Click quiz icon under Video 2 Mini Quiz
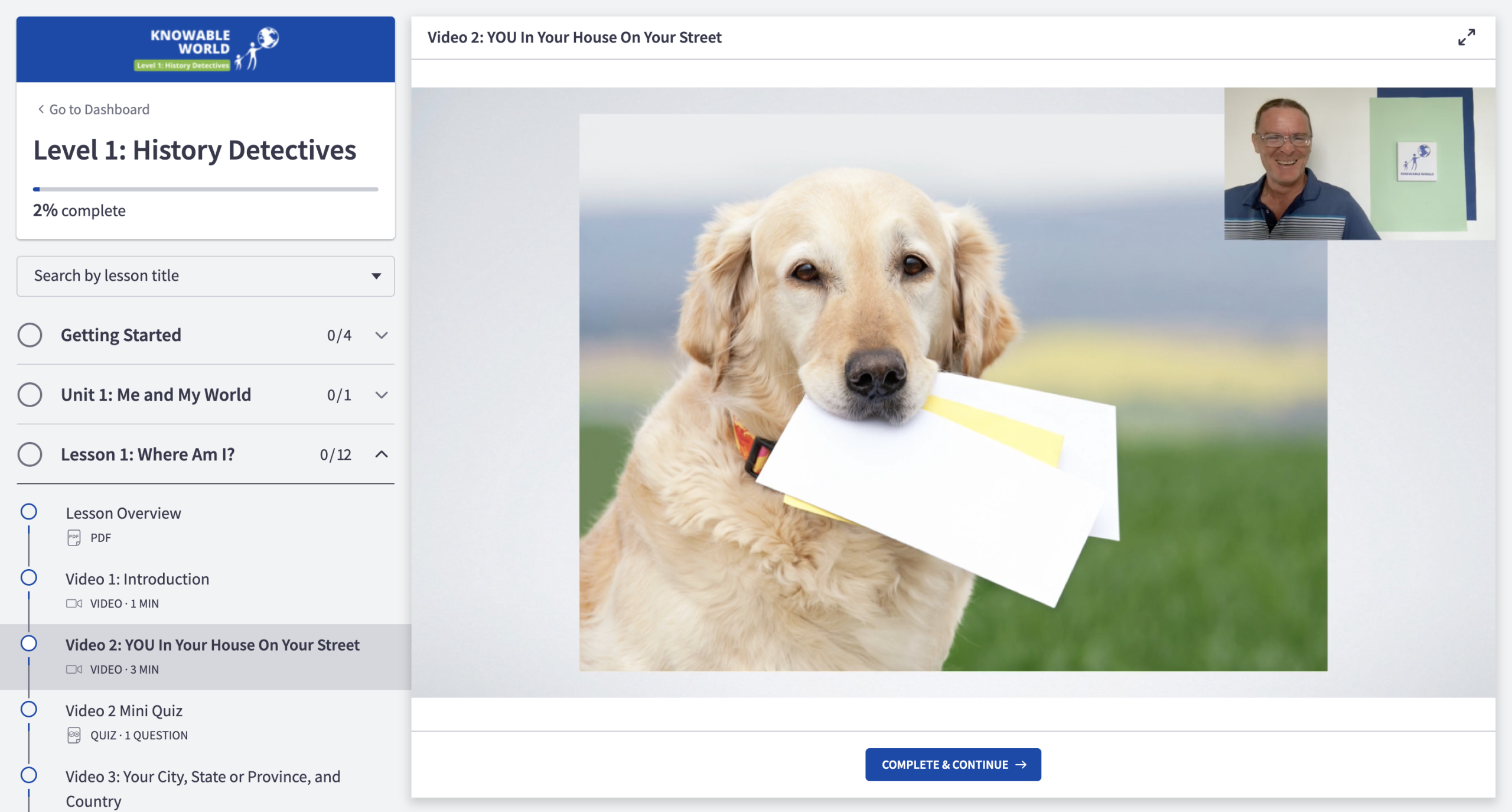 (74, 735)
